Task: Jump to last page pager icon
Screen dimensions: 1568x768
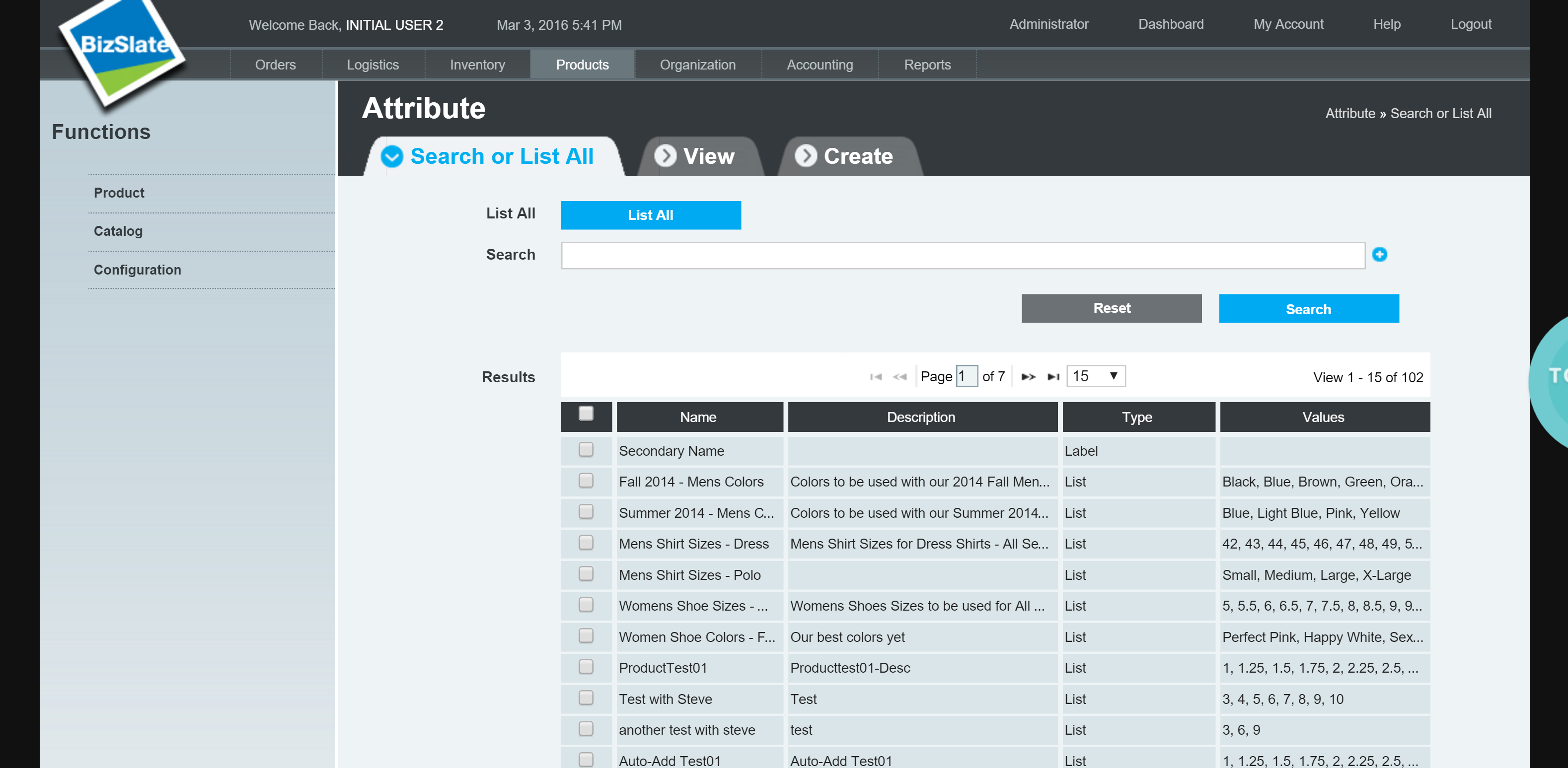Action: click(1053, 377)
